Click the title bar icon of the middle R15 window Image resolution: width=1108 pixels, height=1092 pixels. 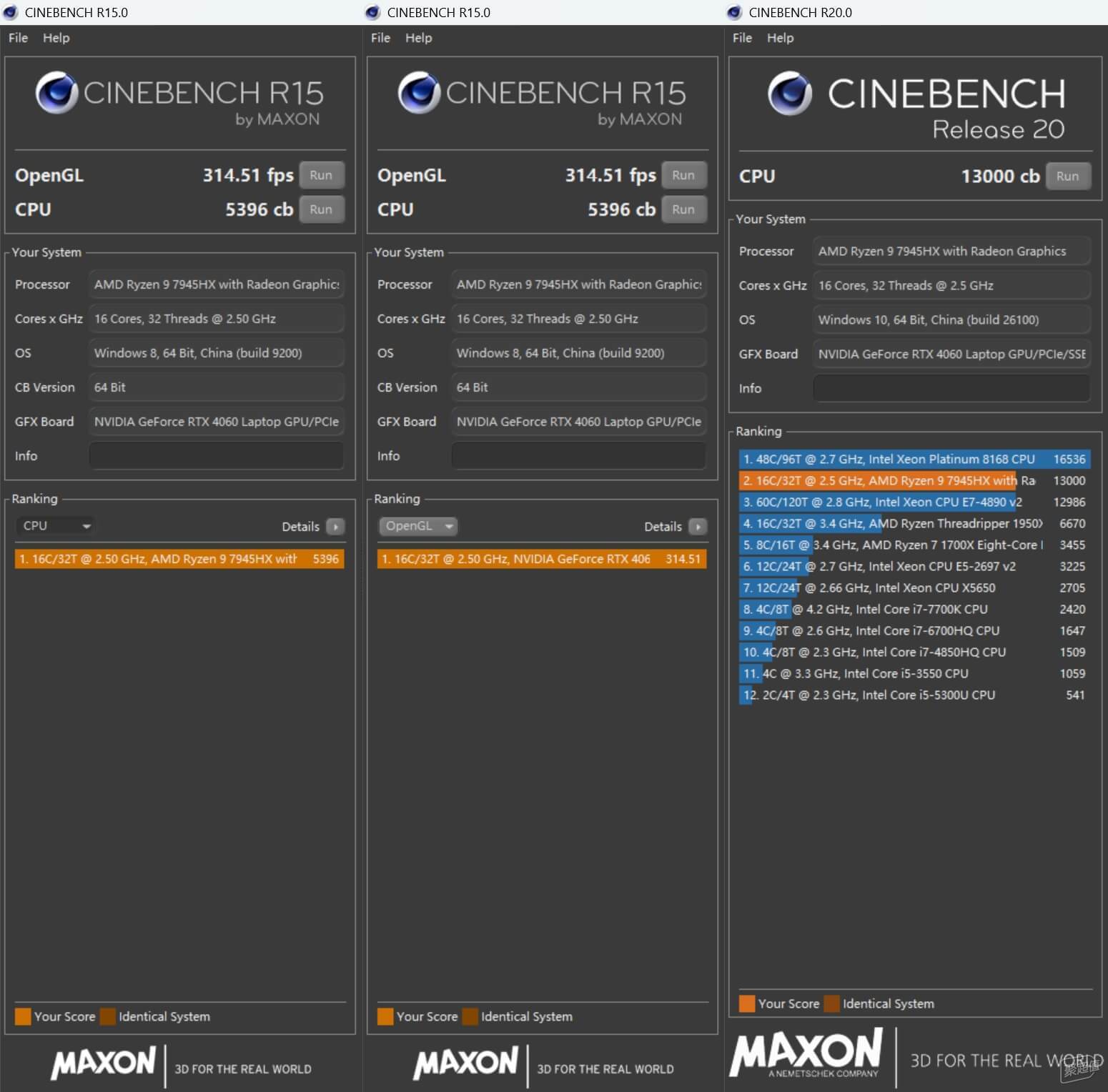372,12
